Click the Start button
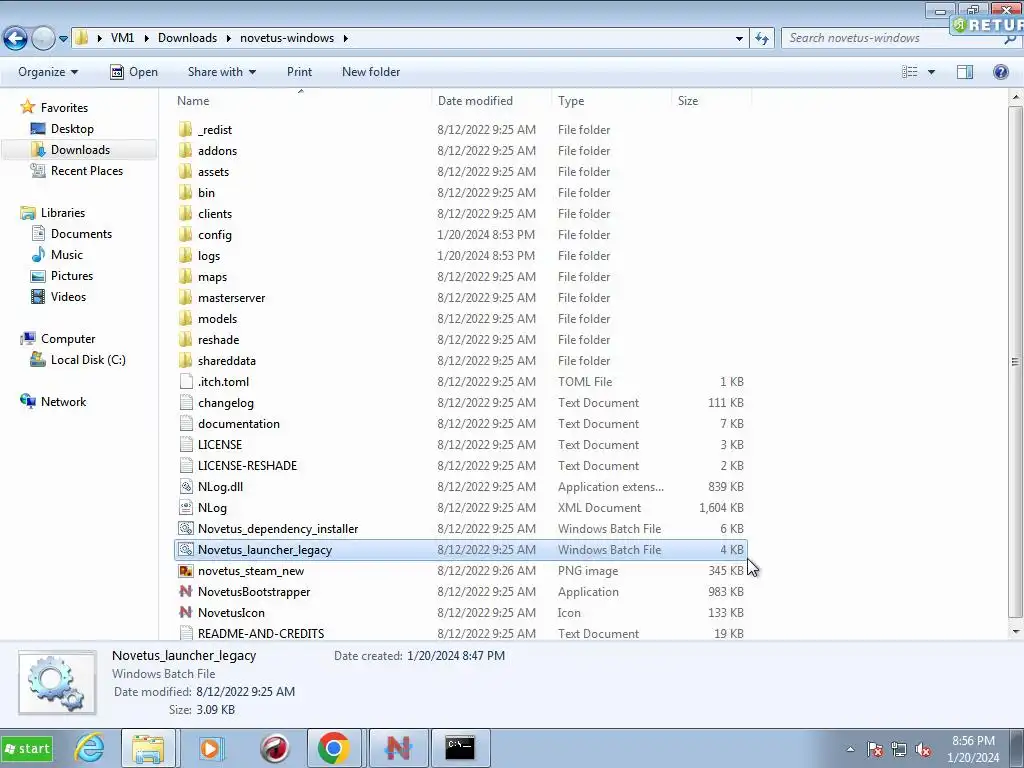 [27, 748]
